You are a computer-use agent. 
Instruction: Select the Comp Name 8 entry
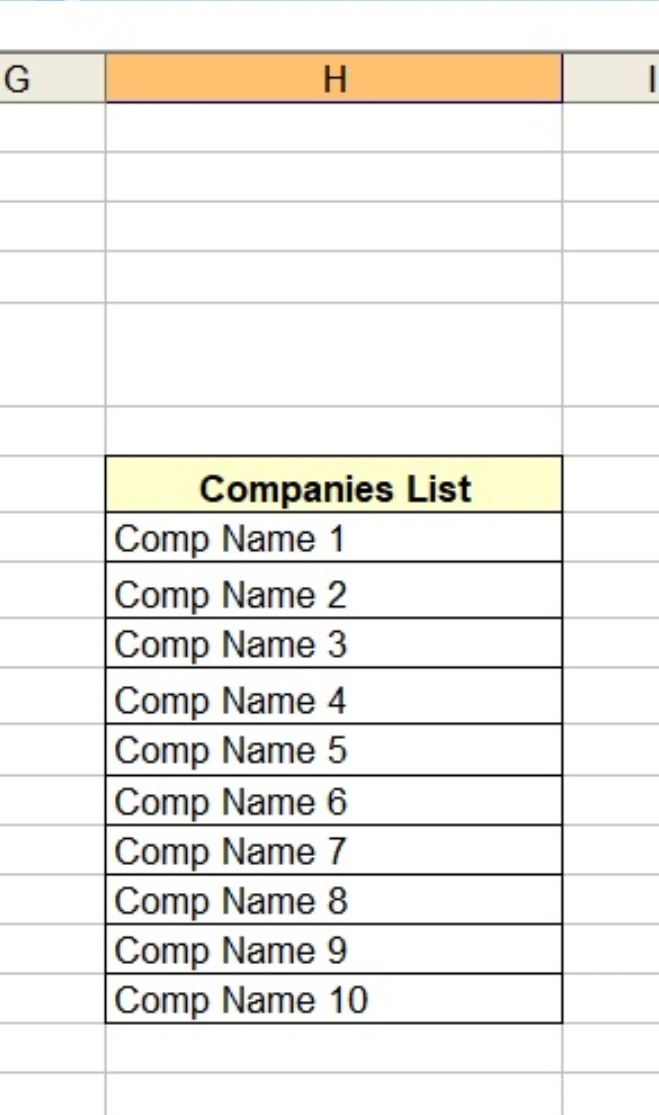(333, 900)
